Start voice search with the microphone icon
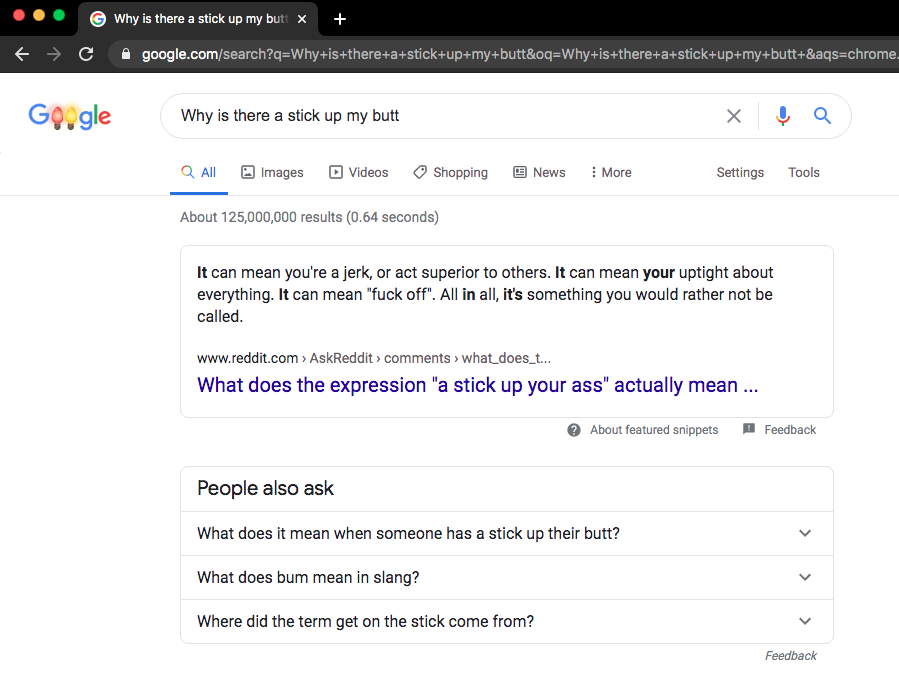 783,116
